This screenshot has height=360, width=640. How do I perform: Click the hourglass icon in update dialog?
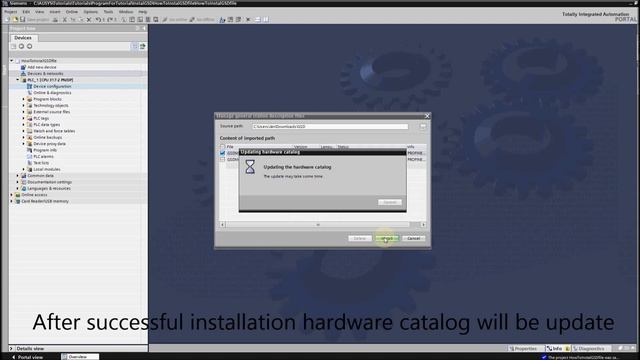point(250,167)
